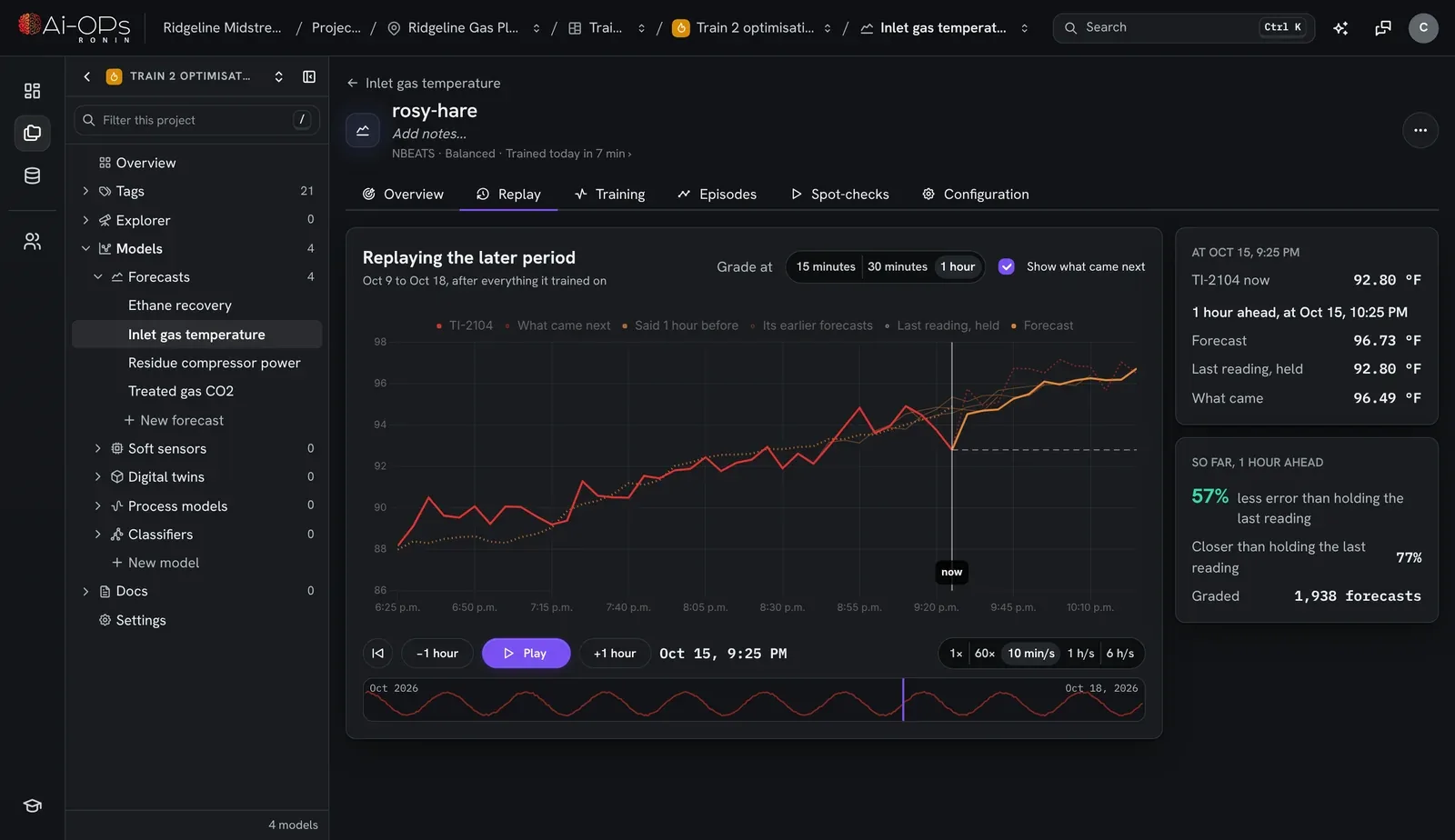Expand the Digital twins tree node
The width and height of the screenshot is (1455, 840).
97,476
